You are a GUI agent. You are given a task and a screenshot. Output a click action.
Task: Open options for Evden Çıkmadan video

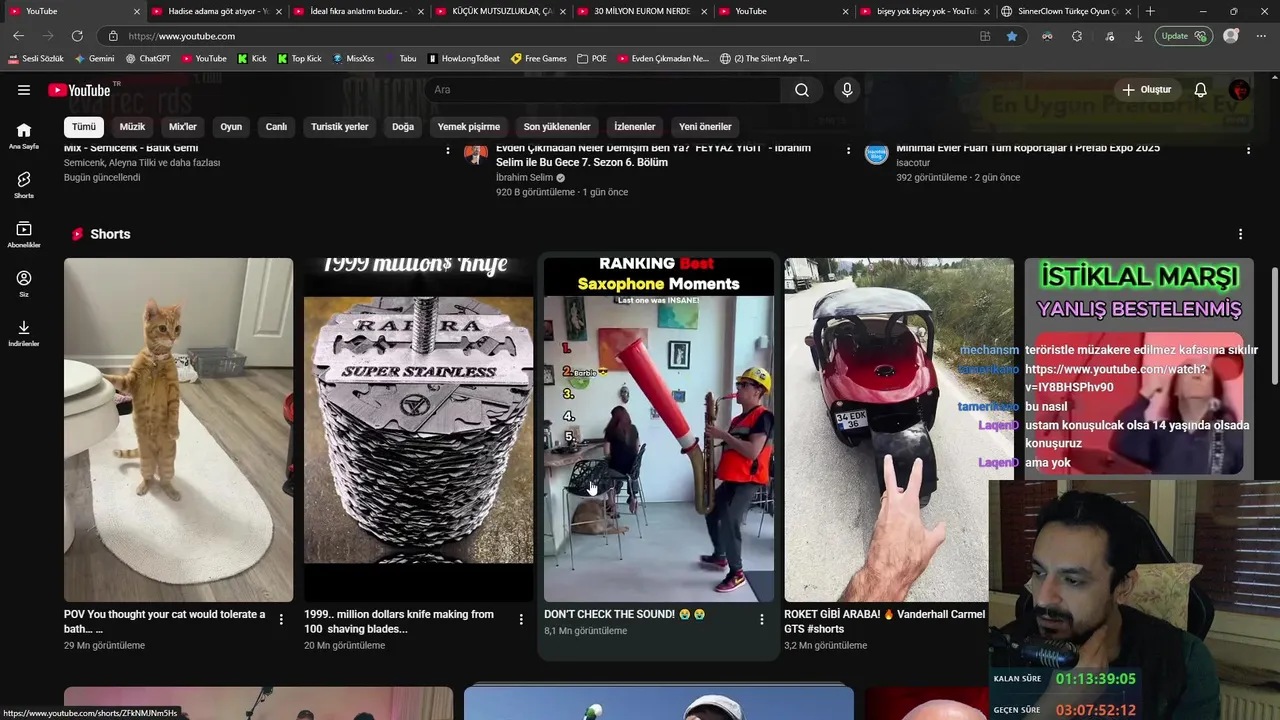(x=848, y=151)
